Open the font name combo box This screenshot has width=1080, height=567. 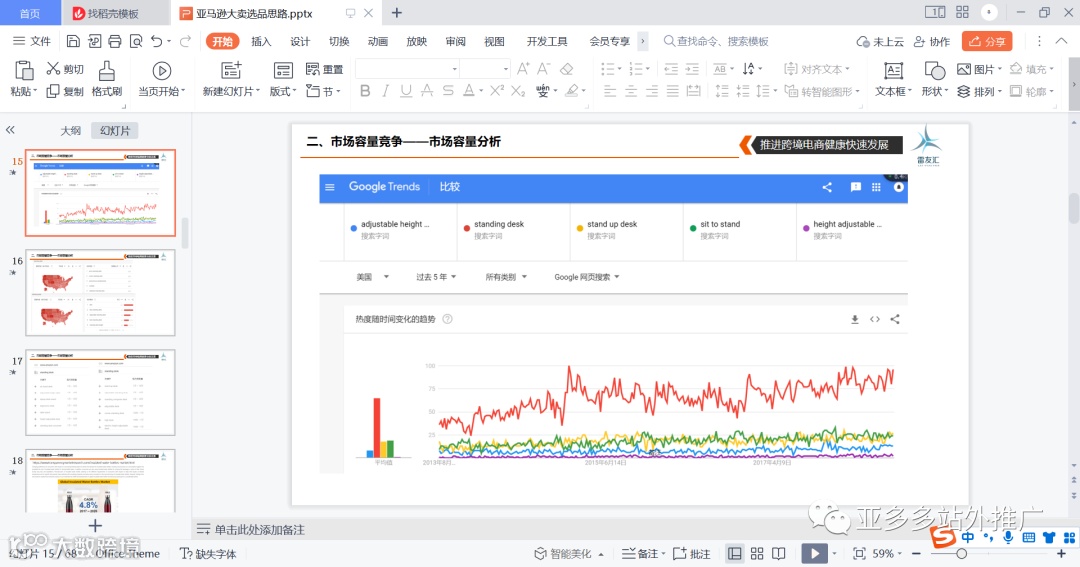click(407, 69)
